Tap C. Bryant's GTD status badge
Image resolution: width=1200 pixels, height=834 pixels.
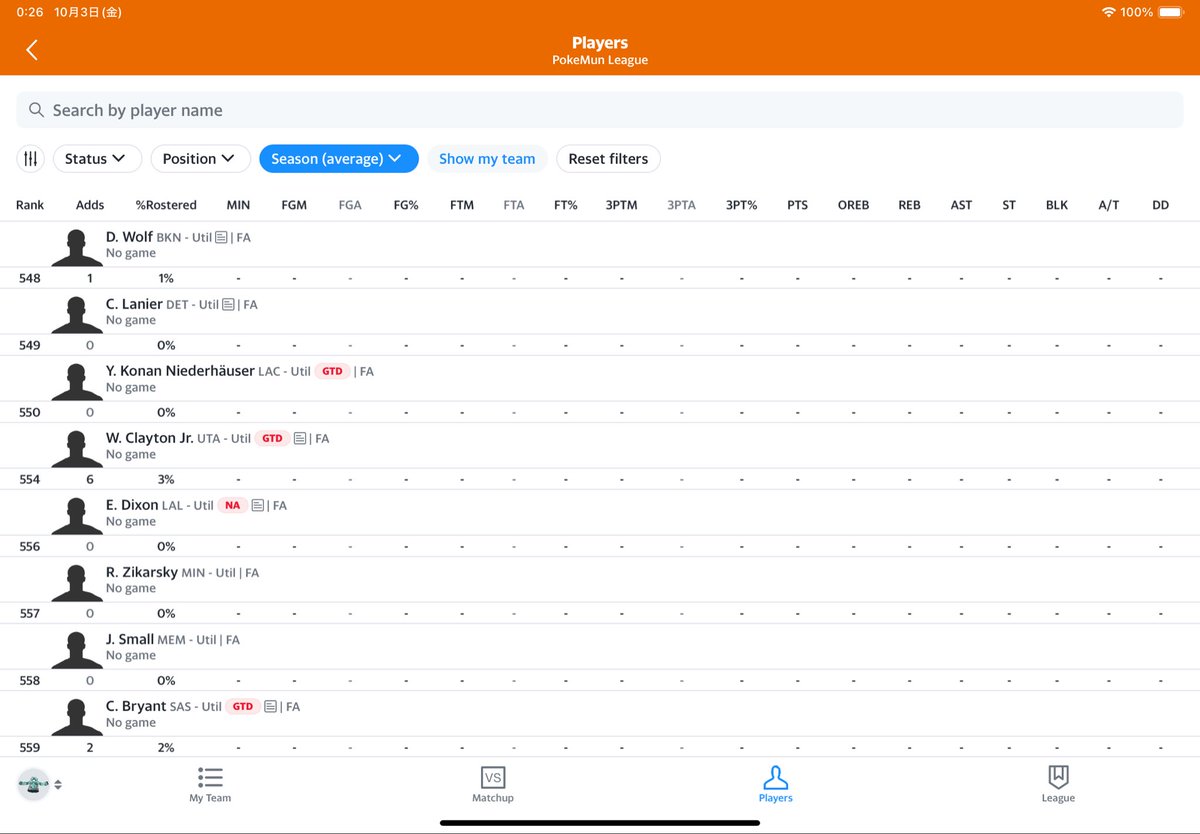[243, 706]
